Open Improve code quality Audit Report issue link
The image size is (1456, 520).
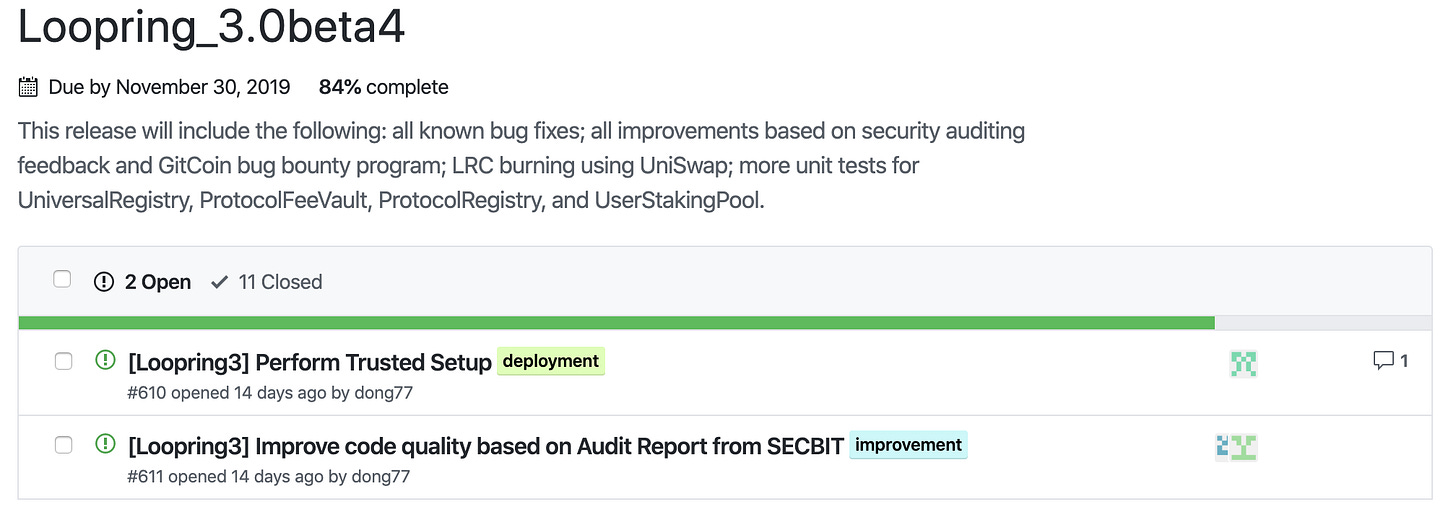[x=486, y=446]
